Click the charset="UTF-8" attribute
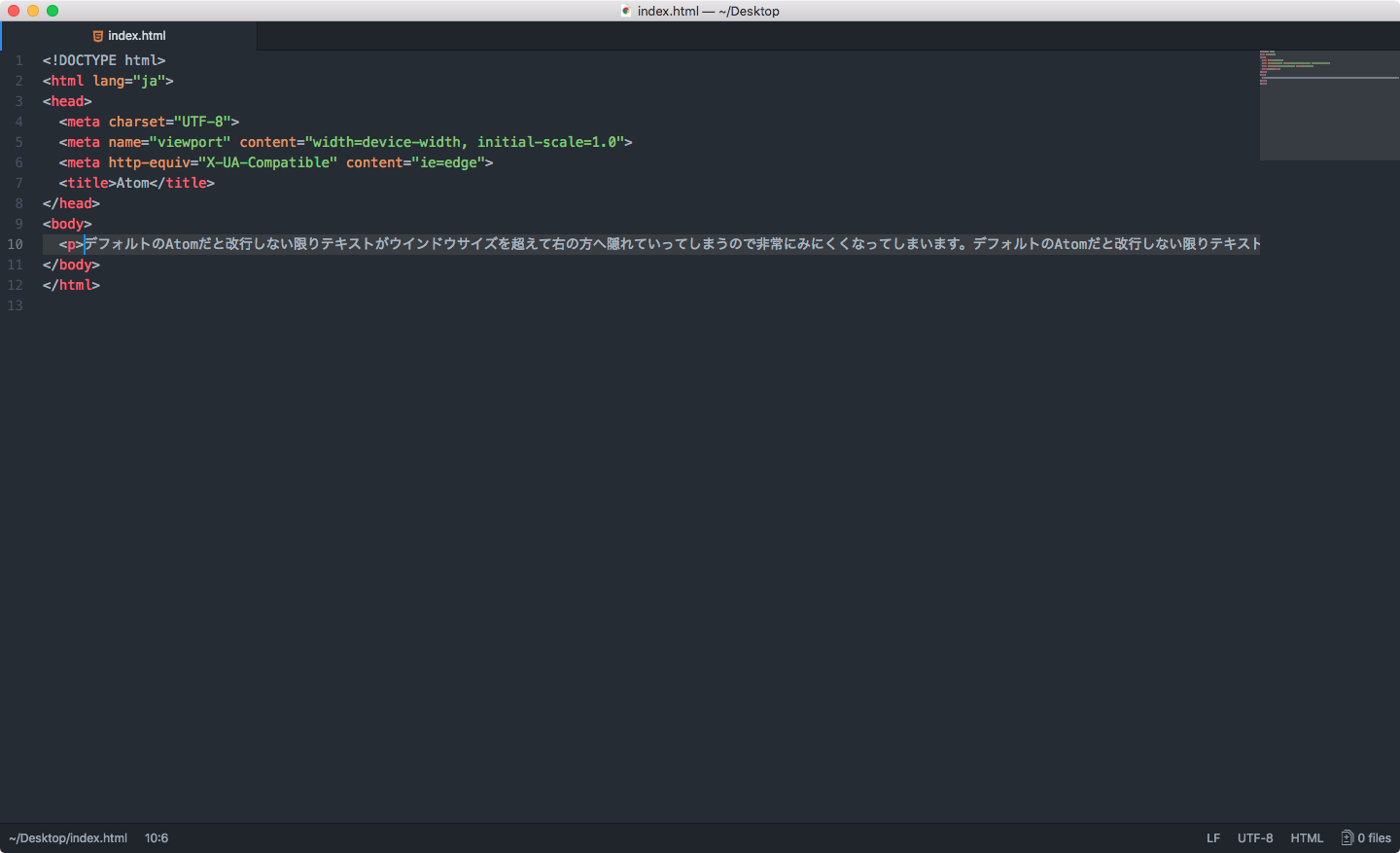The height and width of the screenshot is (853, 1400). tap(170, 122)
